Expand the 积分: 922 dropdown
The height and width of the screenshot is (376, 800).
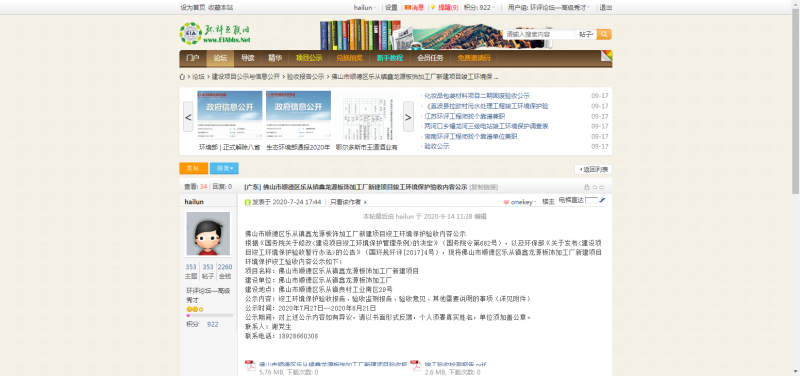click(480, 8)
